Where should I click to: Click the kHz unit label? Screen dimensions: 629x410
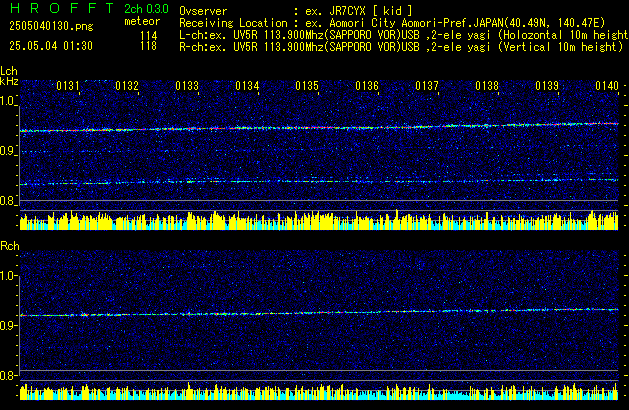[9, 81]
